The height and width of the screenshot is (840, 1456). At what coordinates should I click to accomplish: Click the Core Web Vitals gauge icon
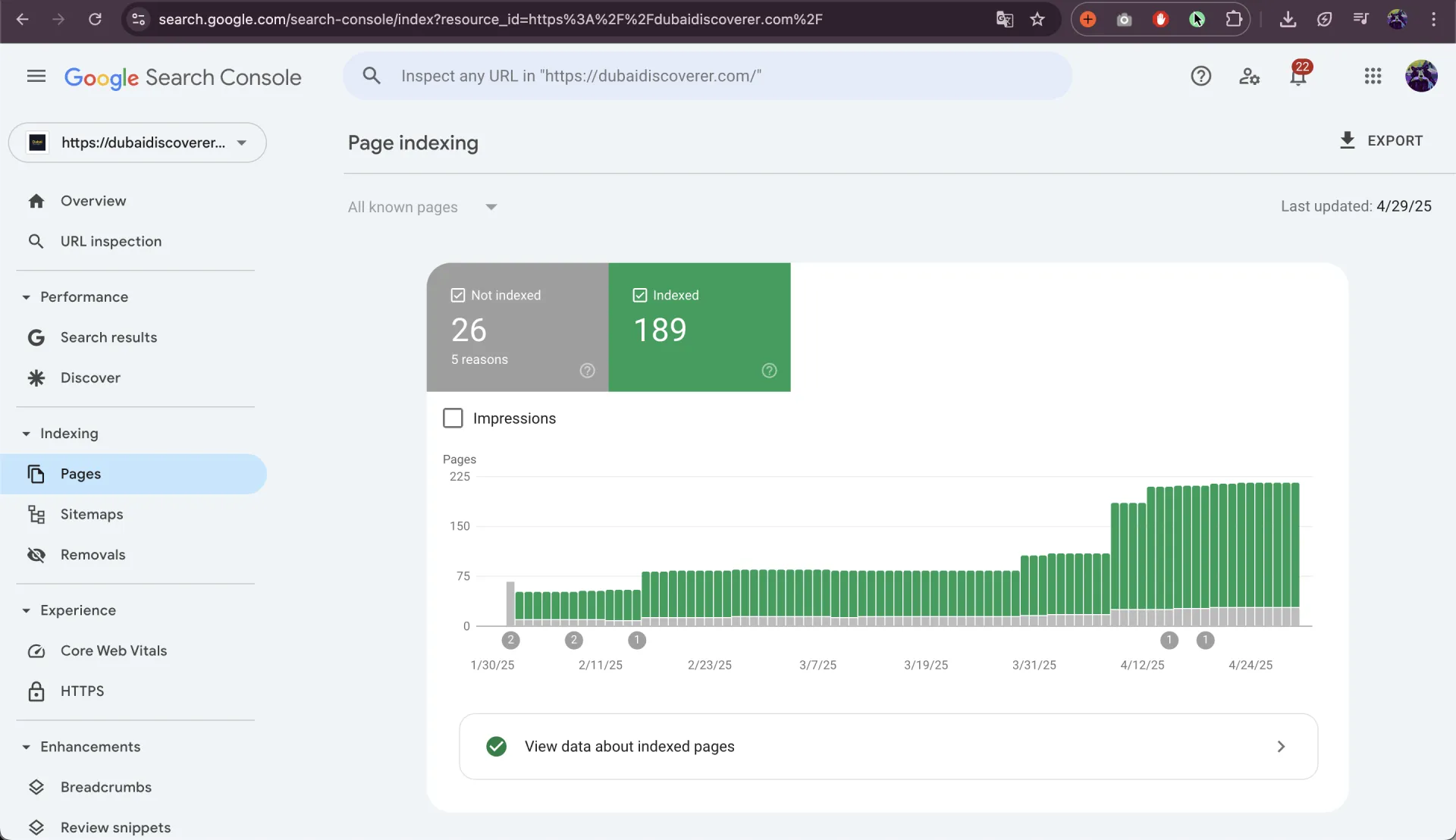(36, 651)
